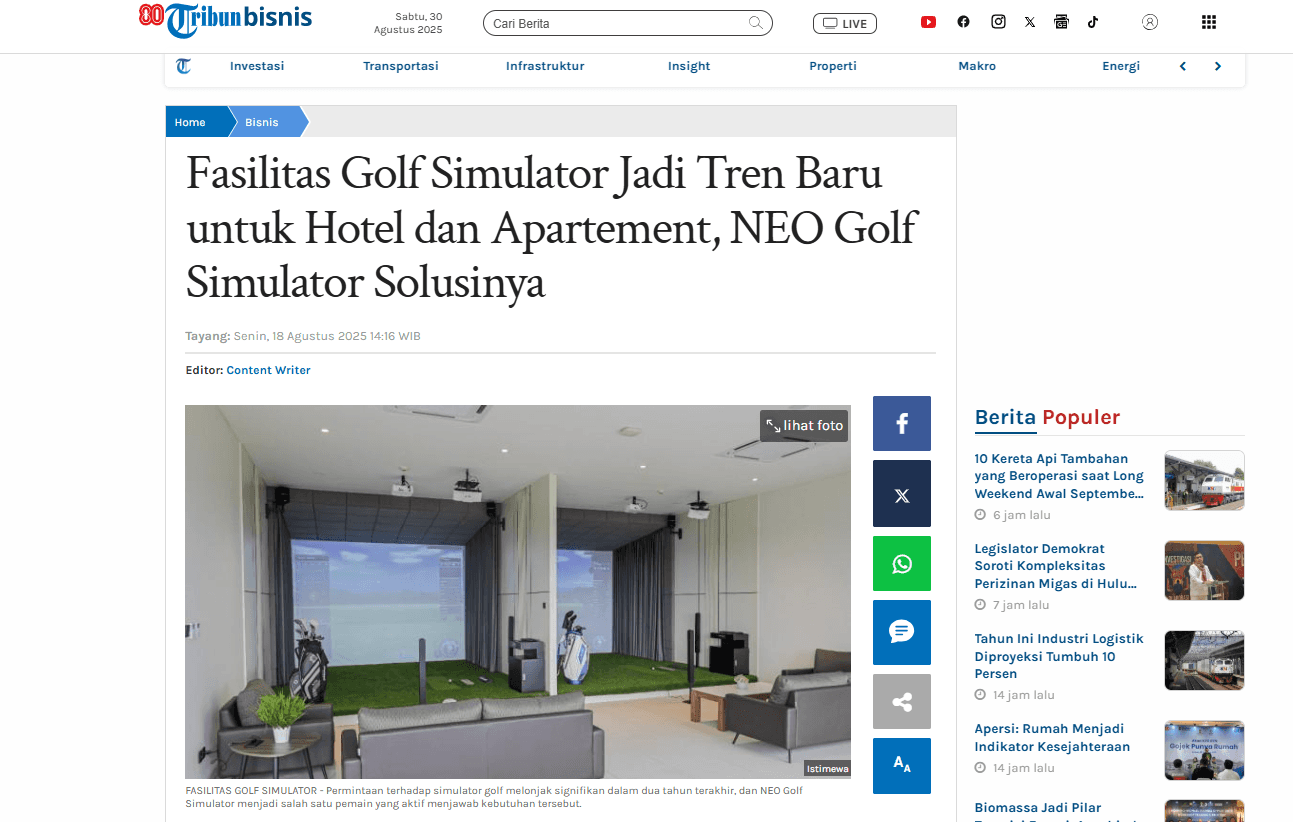The height and width of the screenshot is (822, 1293).
Task: Open the YouTube channel icon
Action: coord(928,22)
